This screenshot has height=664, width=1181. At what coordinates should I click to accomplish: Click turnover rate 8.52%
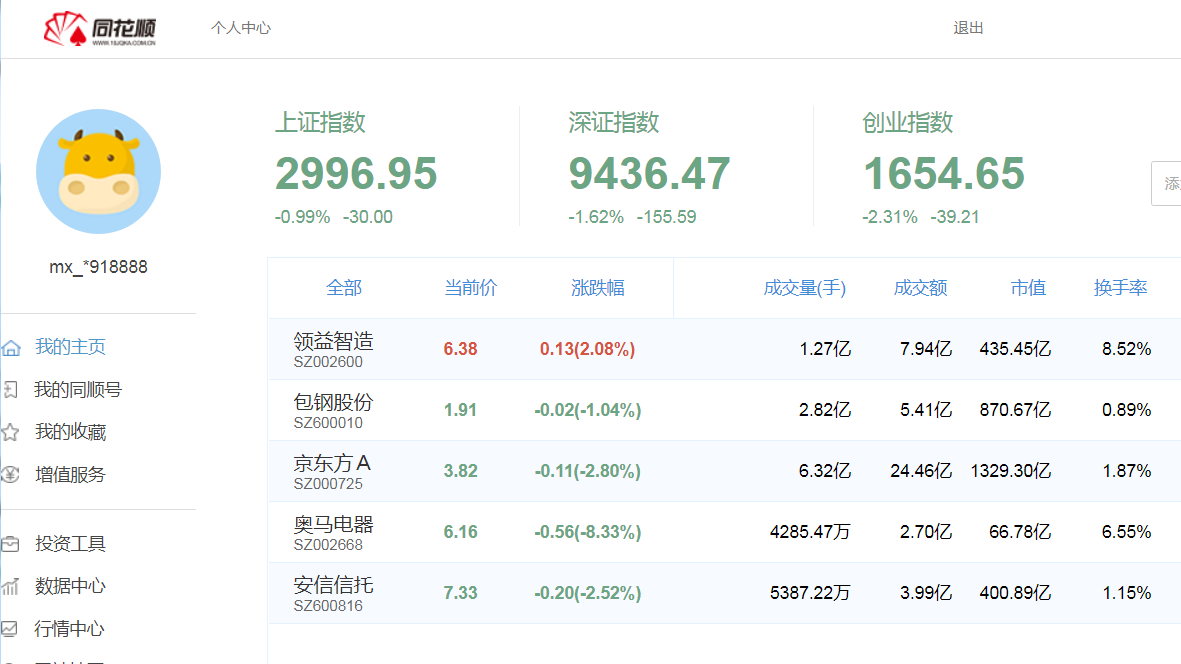(1126, 349)
